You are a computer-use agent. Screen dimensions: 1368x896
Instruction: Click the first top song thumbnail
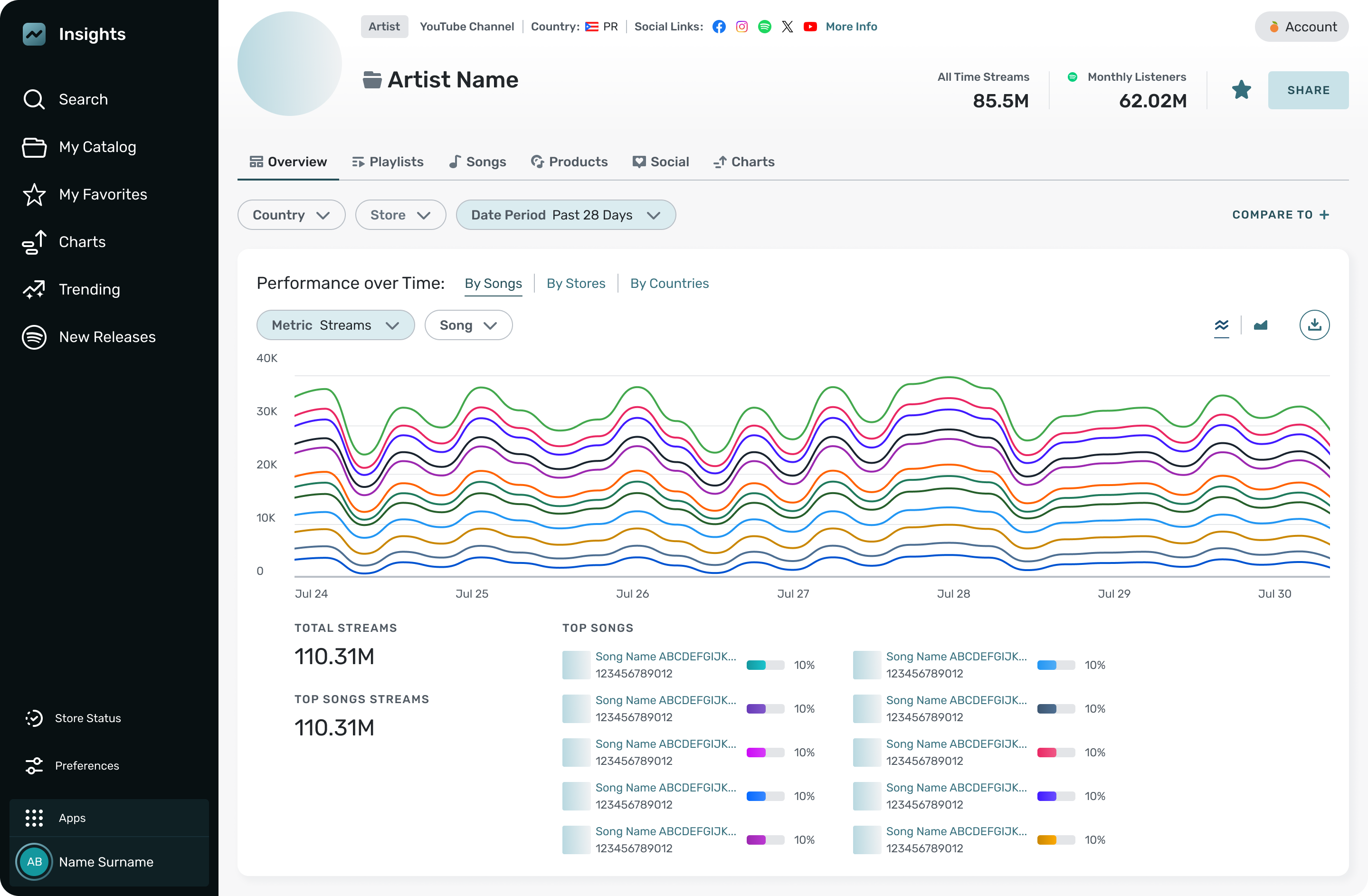coord(576,665)
